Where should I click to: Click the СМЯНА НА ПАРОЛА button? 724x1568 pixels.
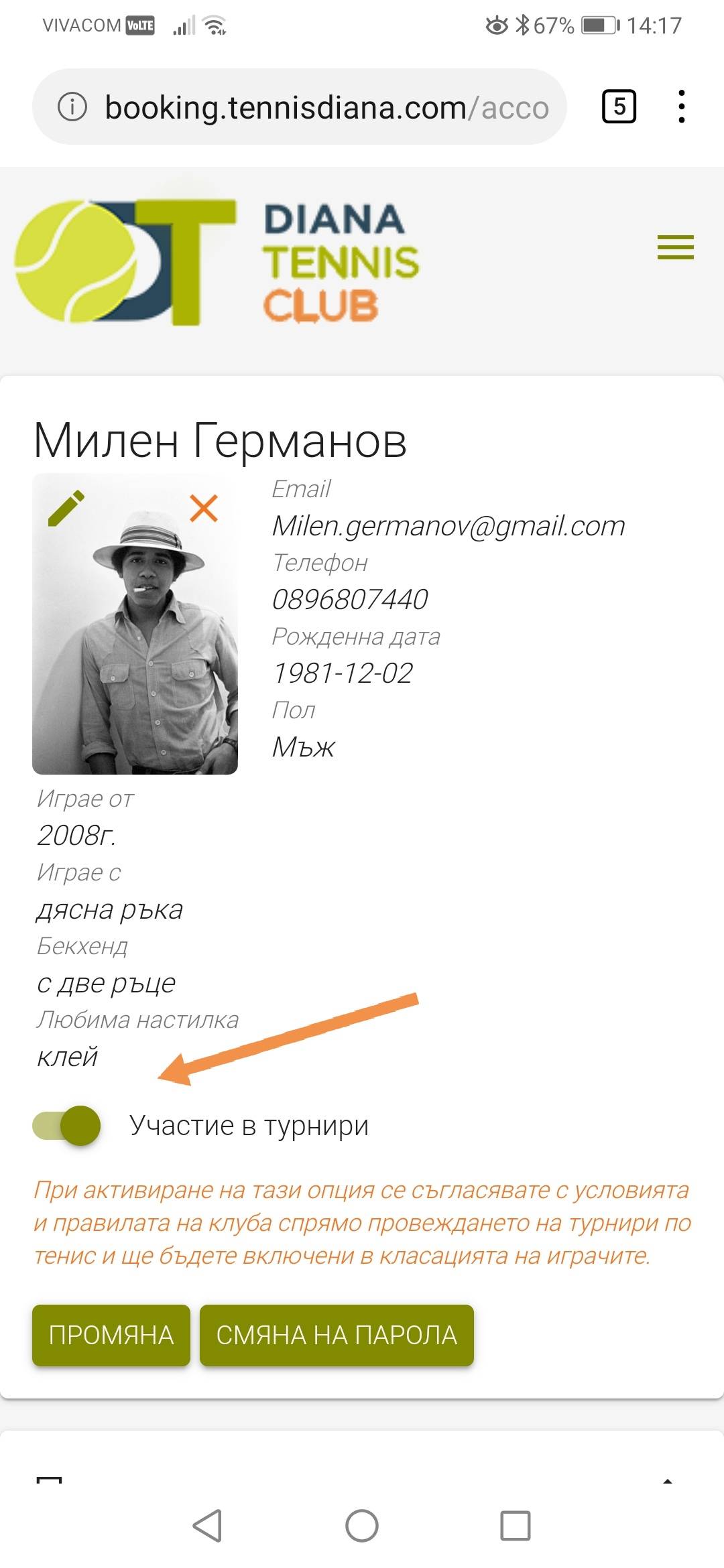pos(337,1335)
